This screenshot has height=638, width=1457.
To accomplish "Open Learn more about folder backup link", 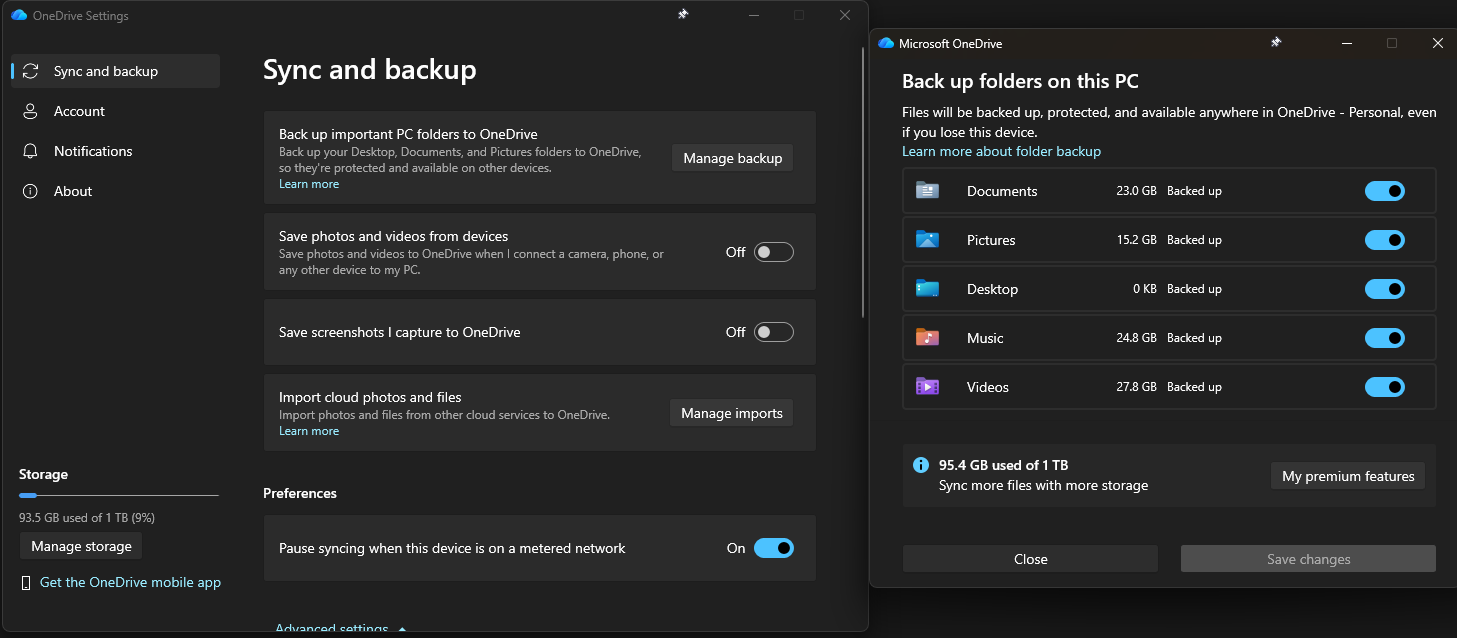I will [1001, 151].
